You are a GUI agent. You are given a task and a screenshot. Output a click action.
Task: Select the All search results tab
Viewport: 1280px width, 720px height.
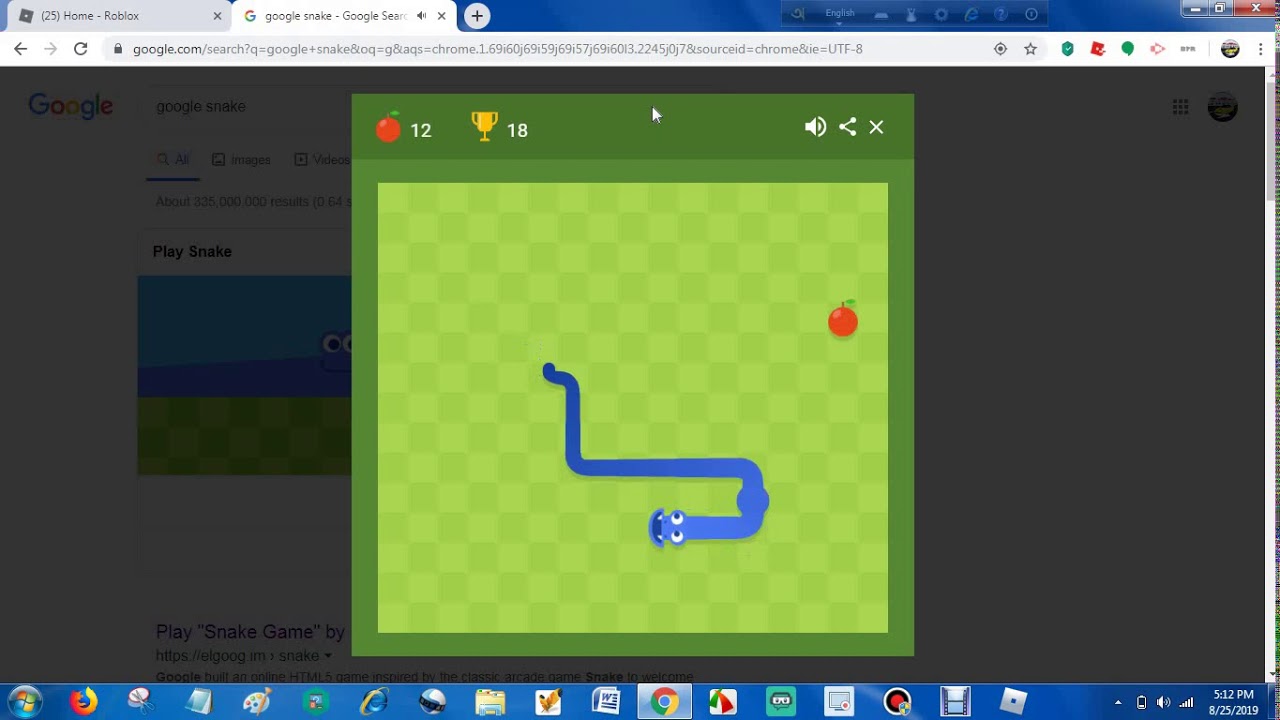(173, 159)
